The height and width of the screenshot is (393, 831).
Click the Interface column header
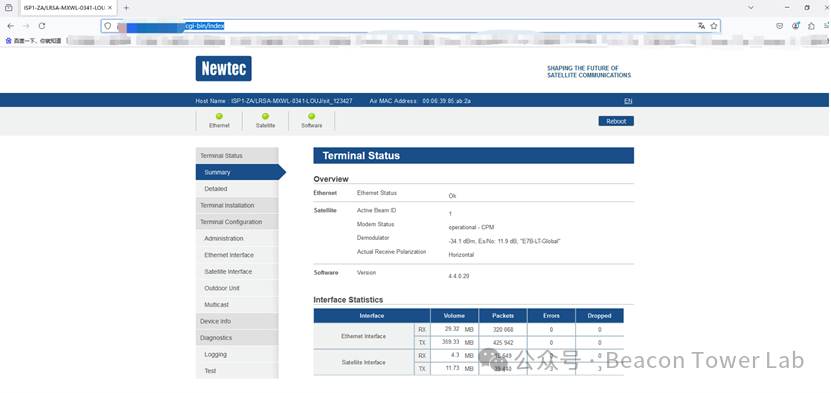coord(372,316)
